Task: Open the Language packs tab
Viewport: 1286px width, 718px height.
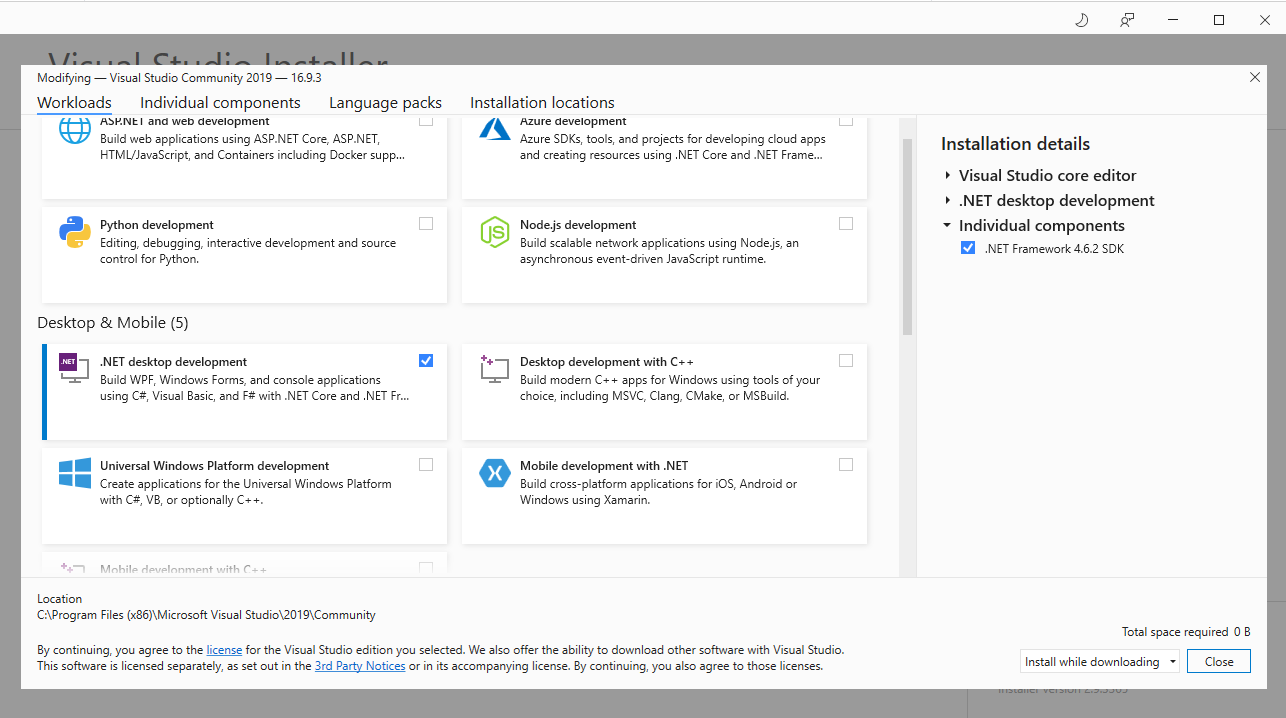Action: point(385,102)
